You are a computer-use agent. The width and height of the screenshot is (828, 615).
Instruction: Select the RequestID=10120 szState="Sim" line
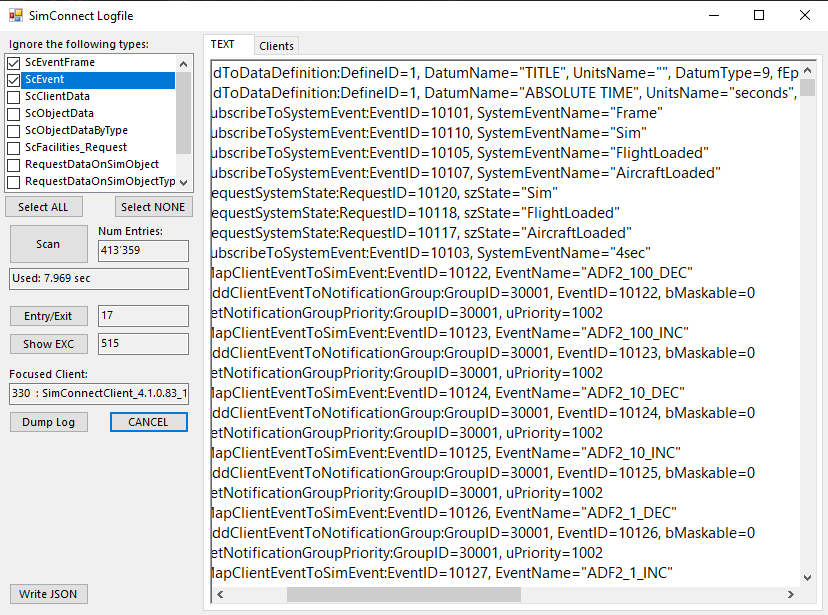tap(385, 193)
